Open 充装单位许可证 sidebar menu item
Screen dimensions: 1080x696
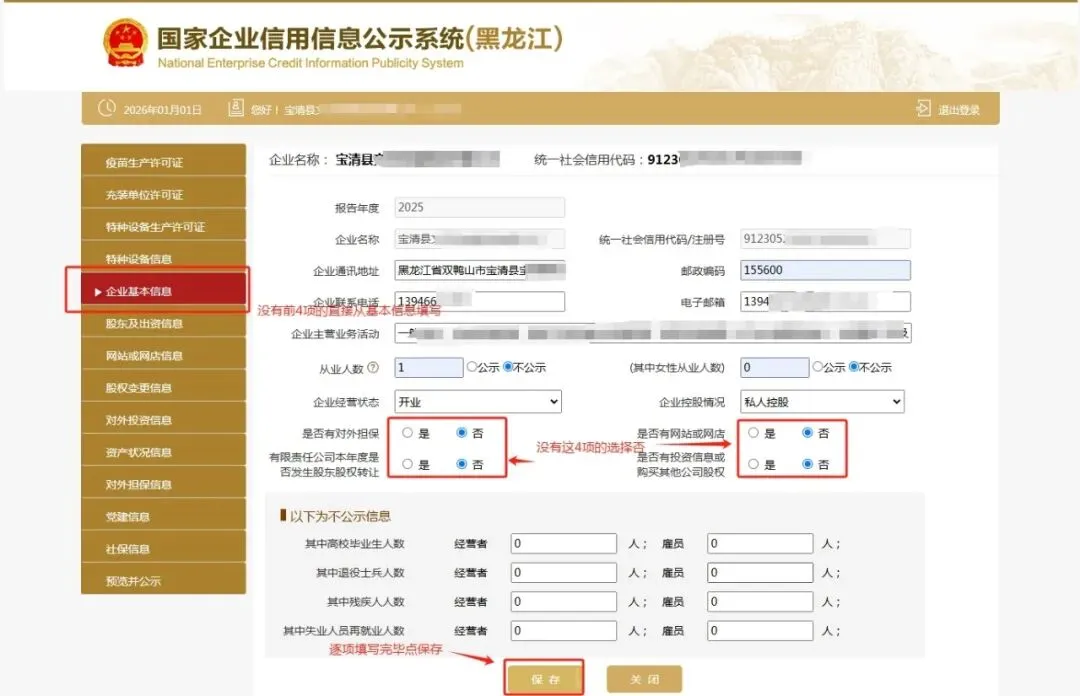163,195
